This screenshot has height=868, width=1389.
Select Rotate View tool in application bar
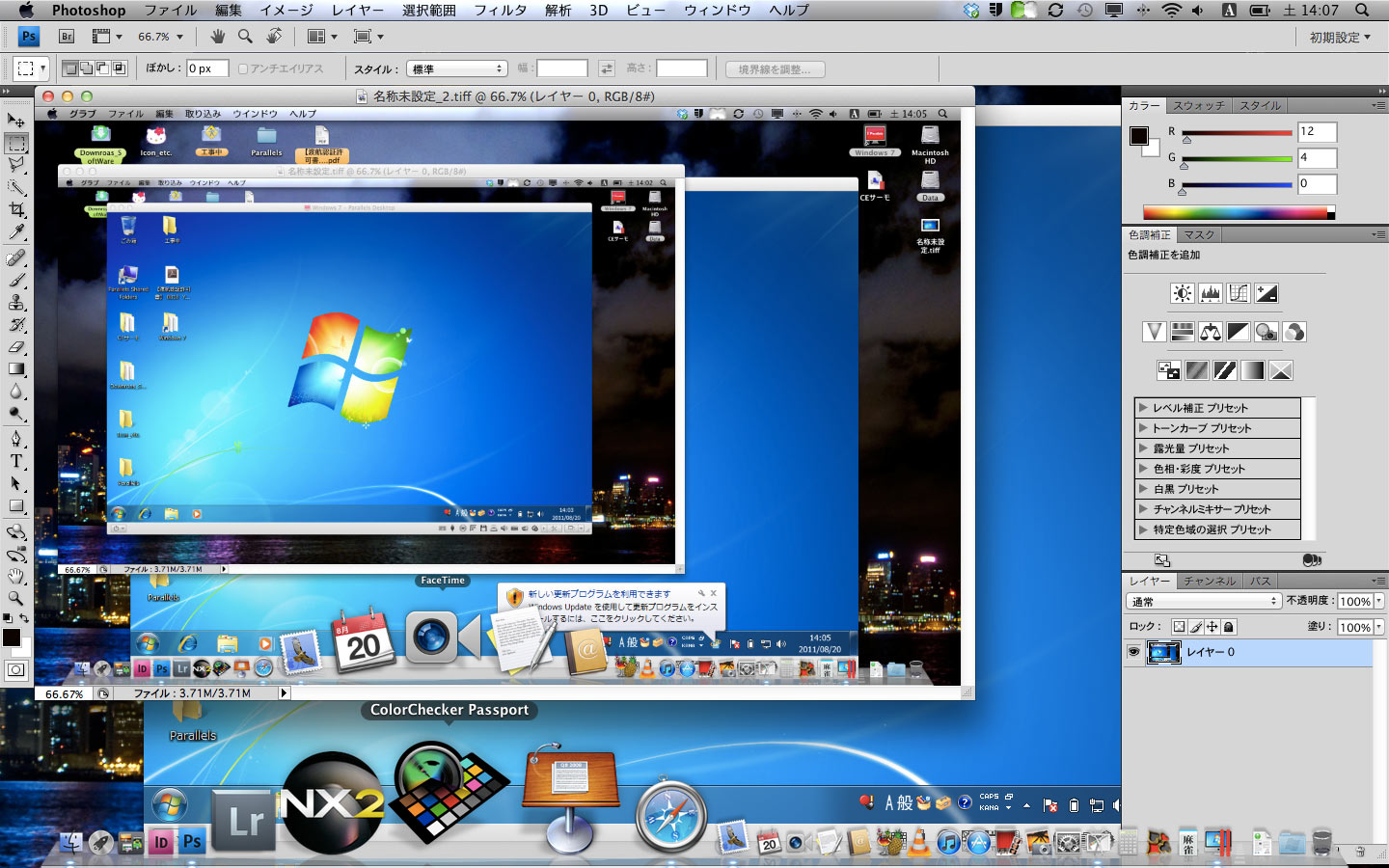[275, 37]
